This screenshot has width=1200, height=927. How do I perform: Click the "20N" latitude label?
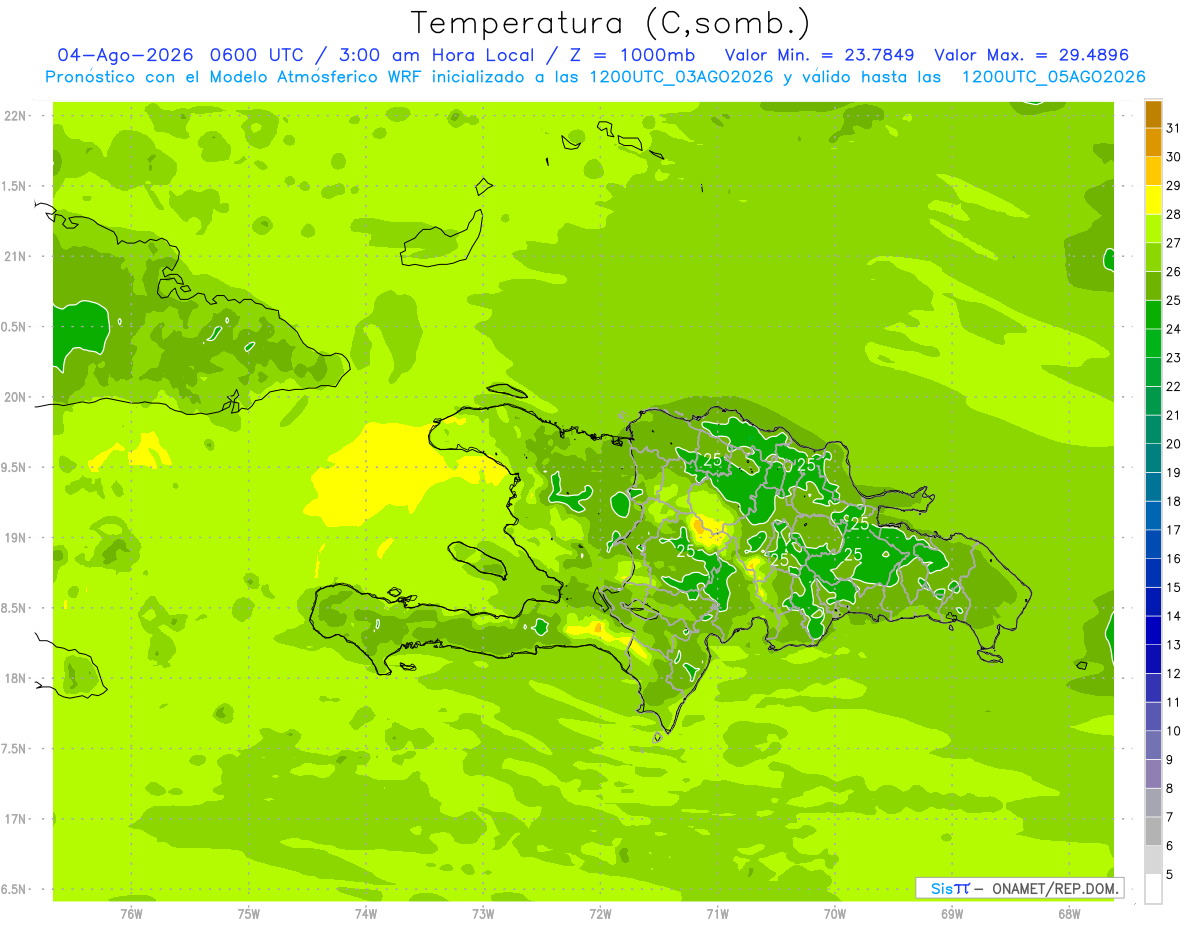[16, 397]
